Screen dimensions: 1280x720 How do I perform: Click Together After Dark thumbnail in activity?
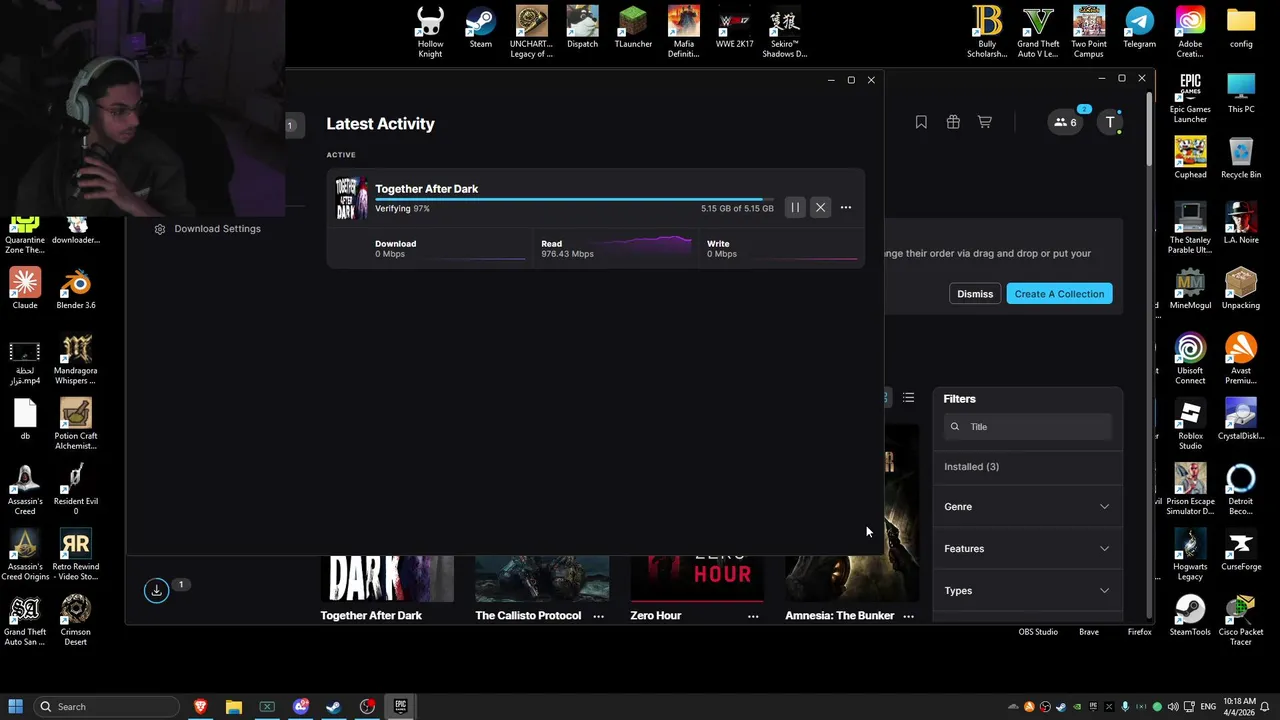351,199
